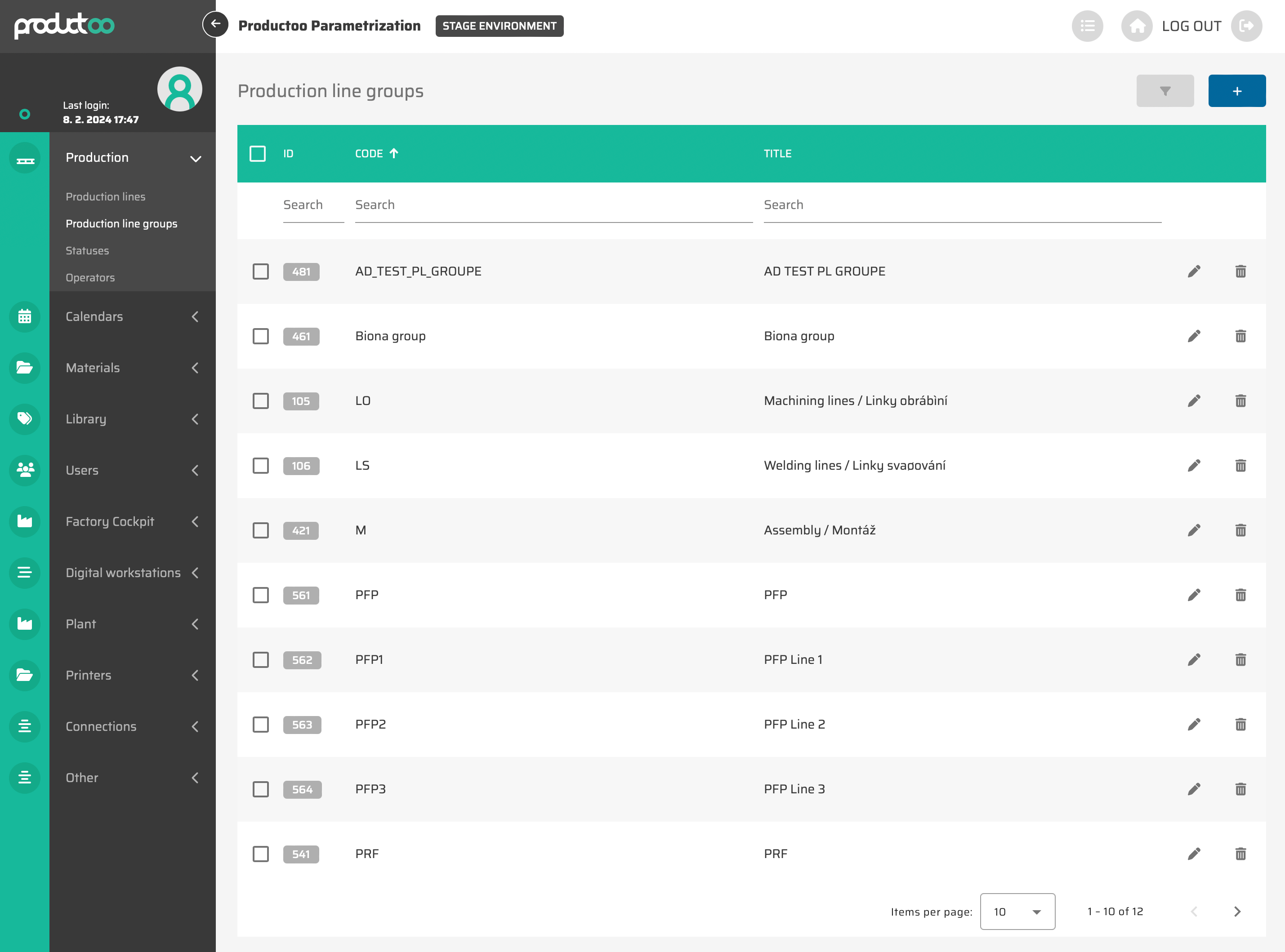Delete the PFP Line 2 row
Screen dimensions: 1285x952
(x=1240, y=725)
